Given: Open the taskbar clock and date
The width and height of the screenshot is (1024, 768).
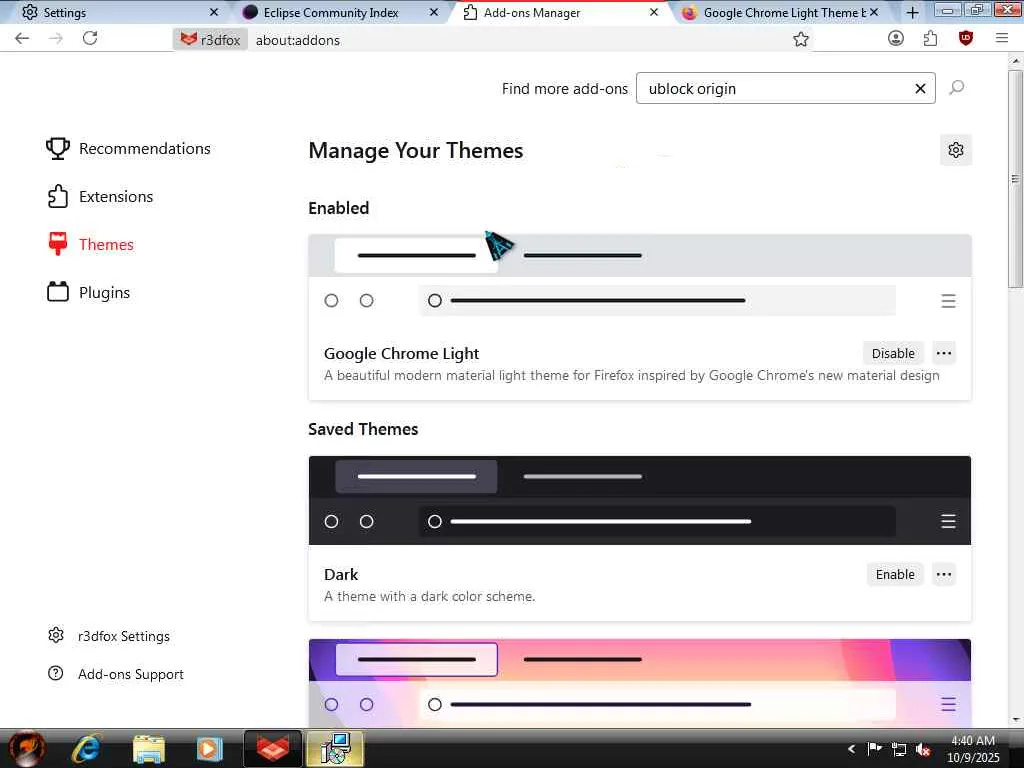Looking at the screenshot, I should point(973,749).
